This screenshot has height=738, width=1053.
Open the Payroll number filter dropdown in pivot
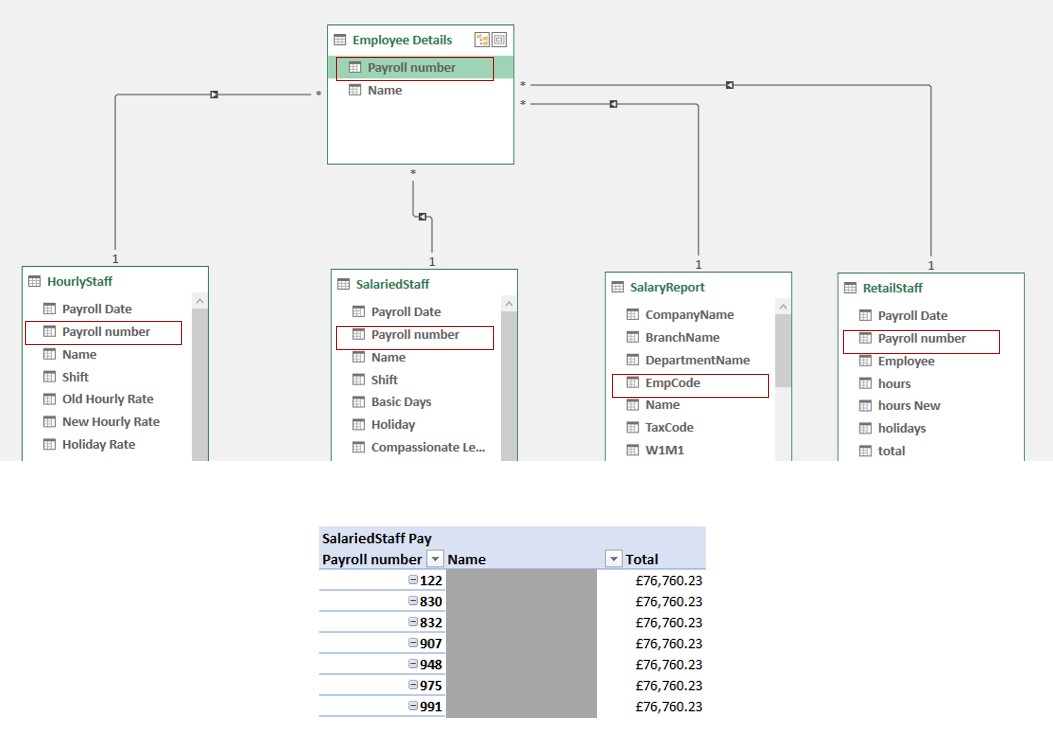[x=435, y=559]
